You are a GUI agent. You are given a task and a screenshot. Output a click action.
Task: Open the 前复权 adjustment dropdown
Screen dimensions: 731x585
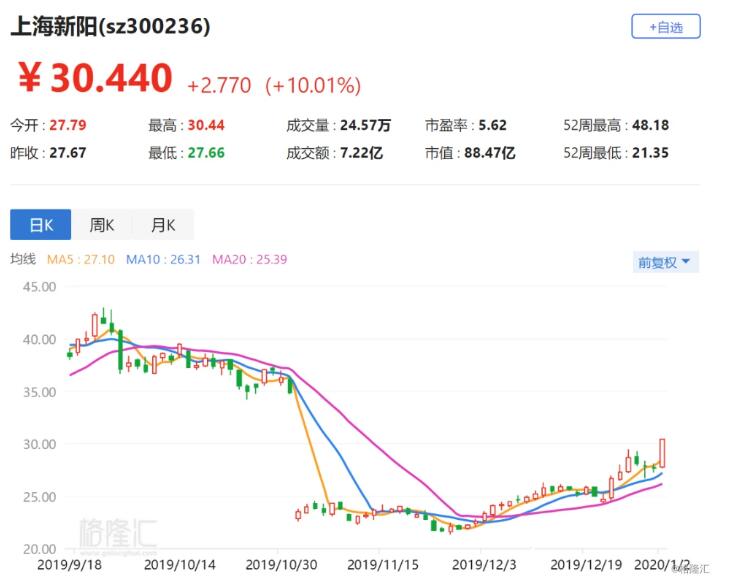667,262
